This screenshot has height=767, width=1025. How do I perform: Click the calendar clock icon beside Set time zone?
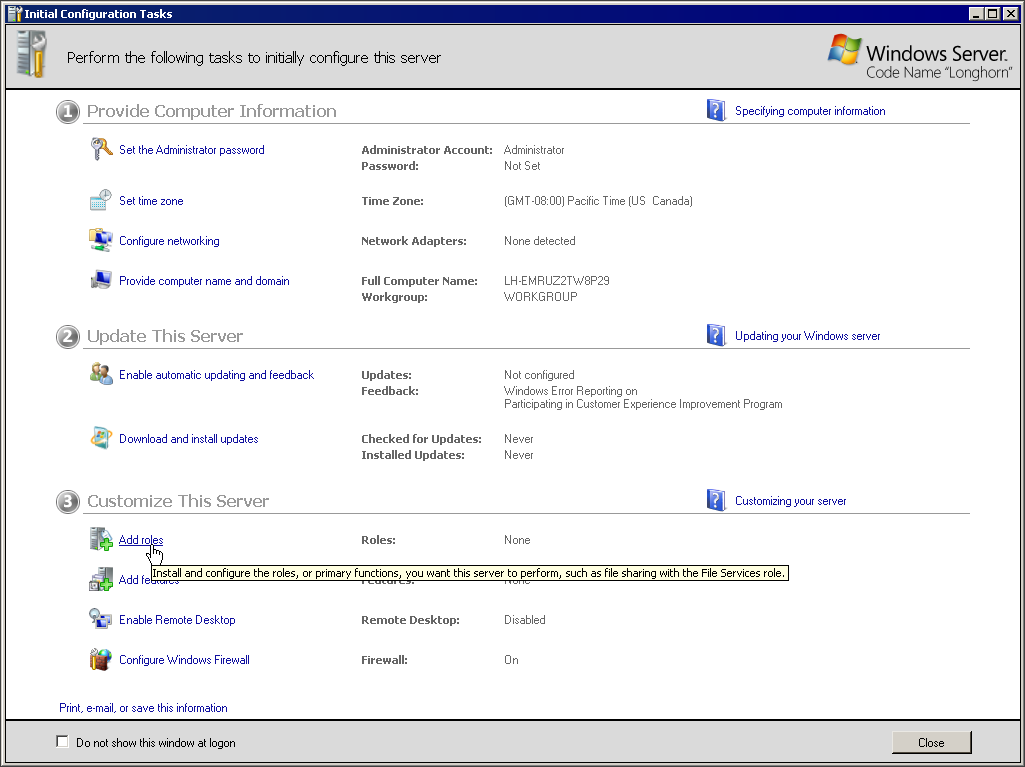pyautogui.click(x=101, y=200)
